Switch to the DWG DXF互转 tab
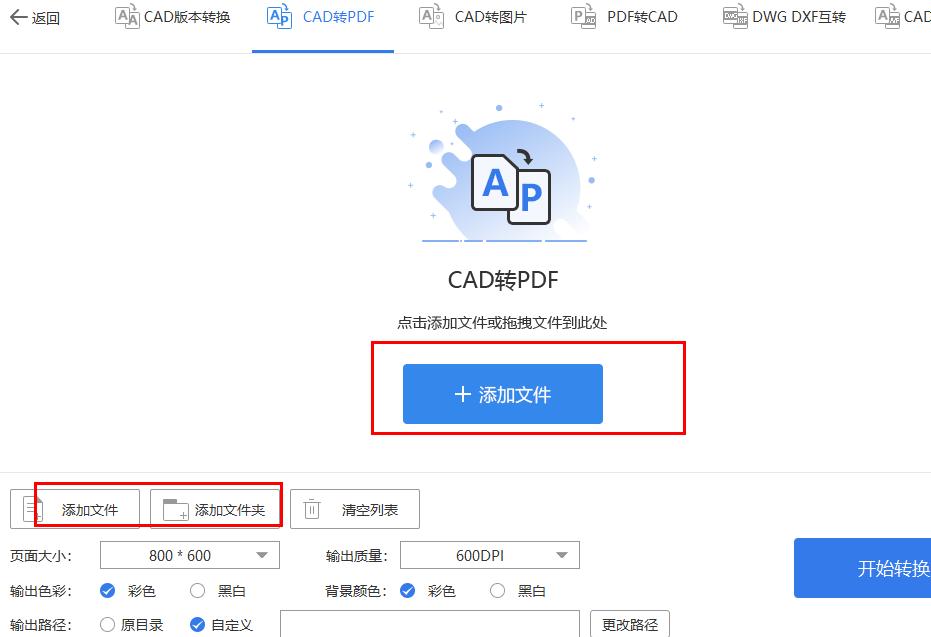Image resolution: width=931 pixels, height=637 pixels. point(784,17)
